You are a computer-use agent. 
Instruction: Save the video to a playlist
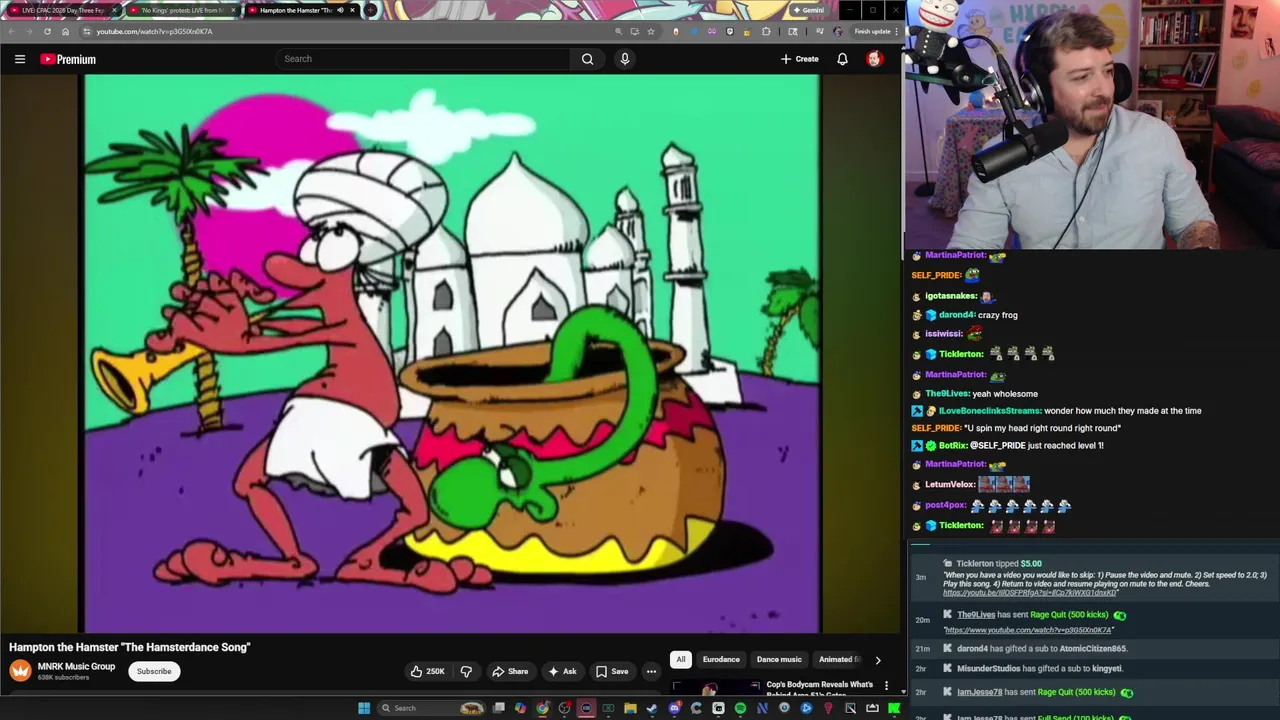click(x=612, y=671)
